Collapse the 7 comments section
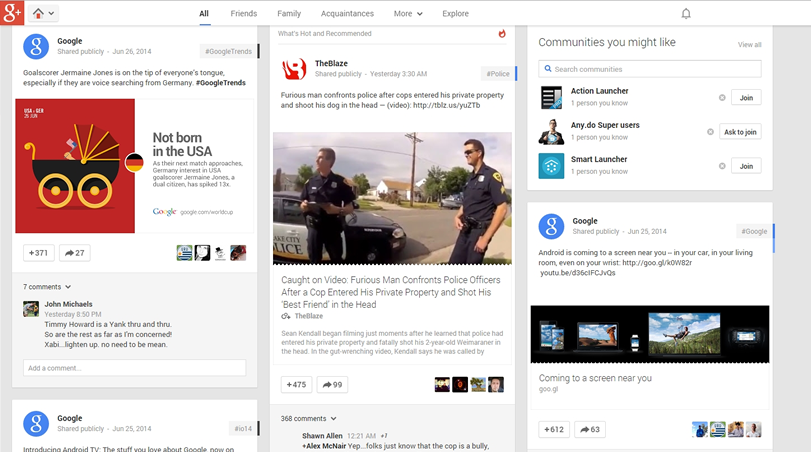The image size is (811, 452). pos(46,287)
